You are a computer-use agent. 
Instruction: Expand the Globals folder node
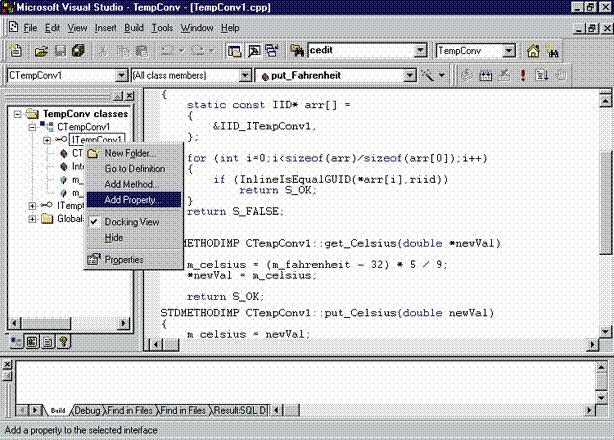(x=32, y=218)
